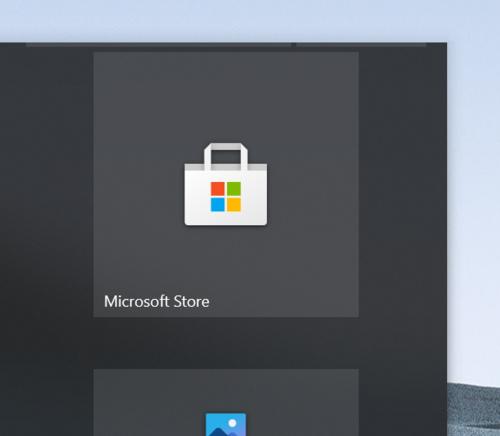Click the empty Start menu area left of the tiles
The width and height of the screenshot is (500, 436).
tap(47, 233)
